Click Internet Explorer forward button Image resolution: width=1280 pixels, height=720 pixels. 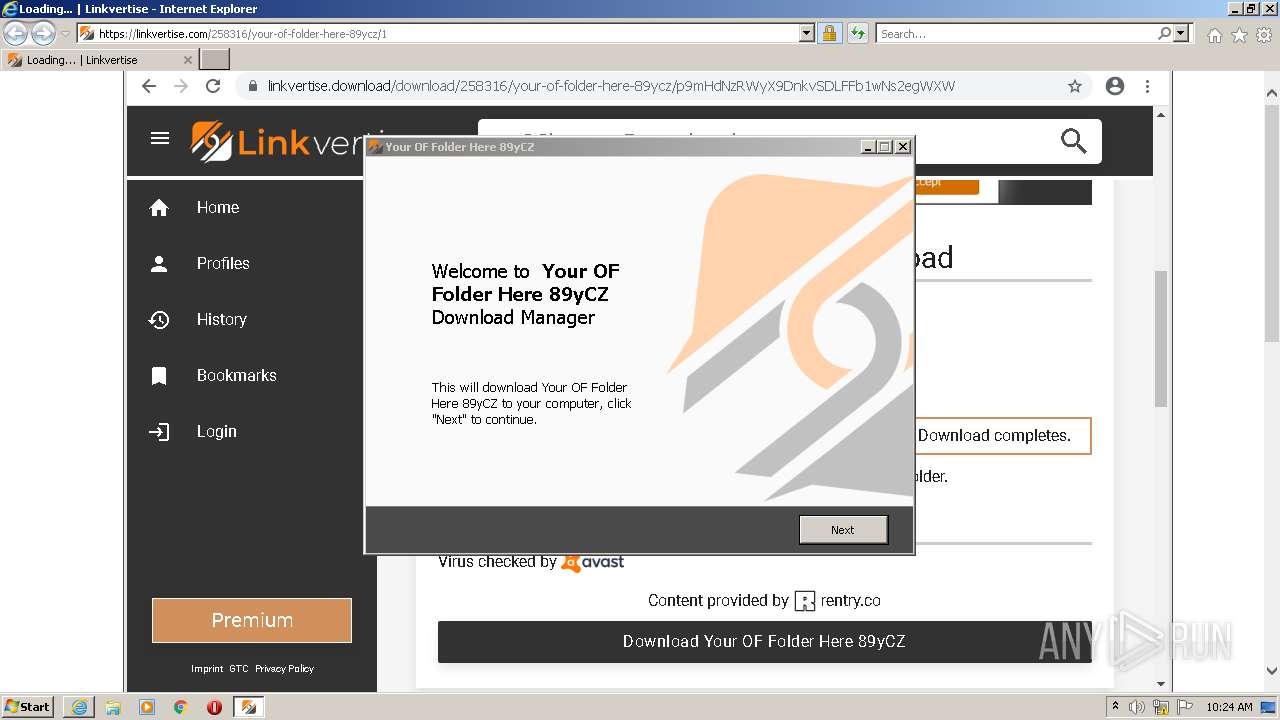43,33
